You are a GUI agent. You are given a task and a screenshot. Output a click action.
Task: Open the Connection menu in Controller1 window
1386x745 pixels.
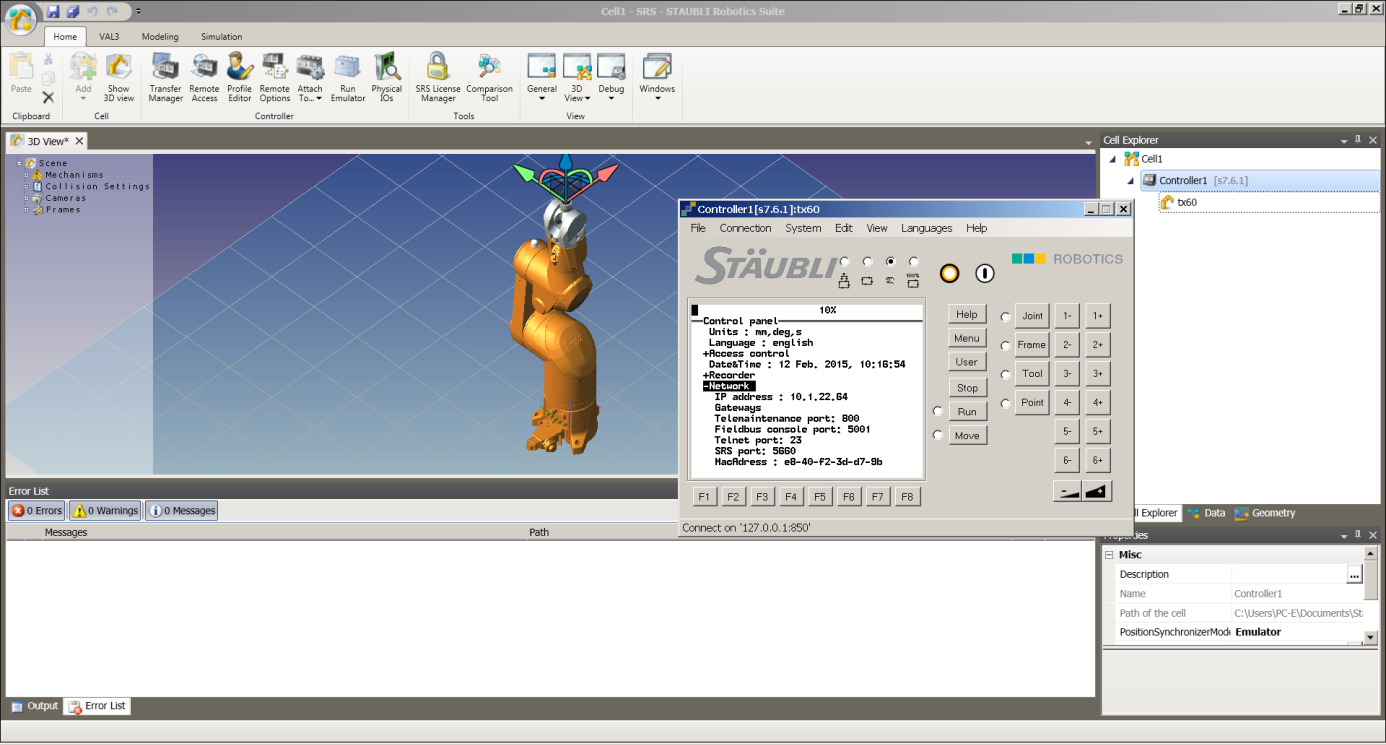[x=745, y=228]
